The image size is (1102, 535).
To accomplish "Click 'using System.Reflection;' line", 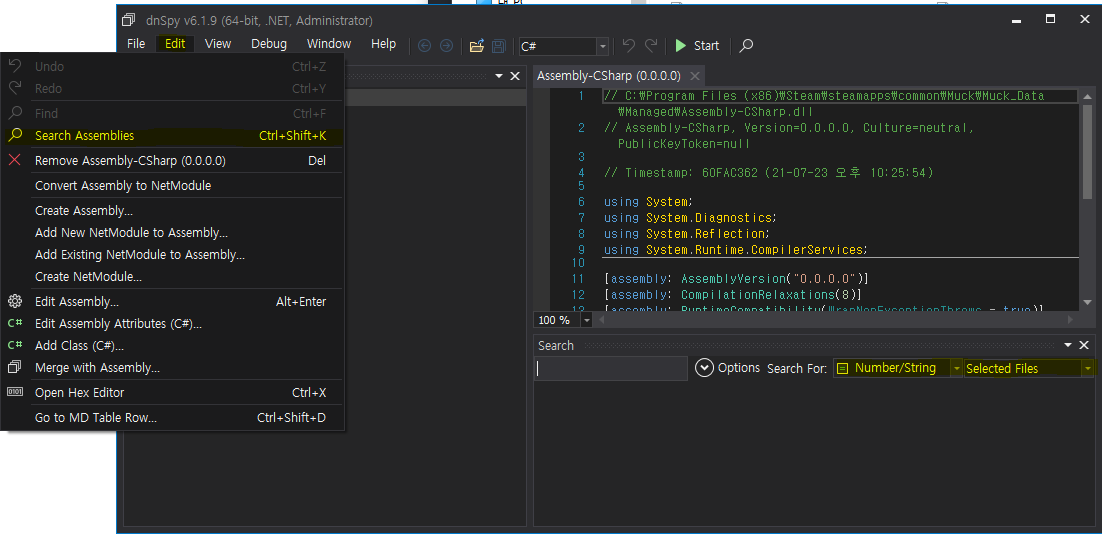I will coord(687,233).
